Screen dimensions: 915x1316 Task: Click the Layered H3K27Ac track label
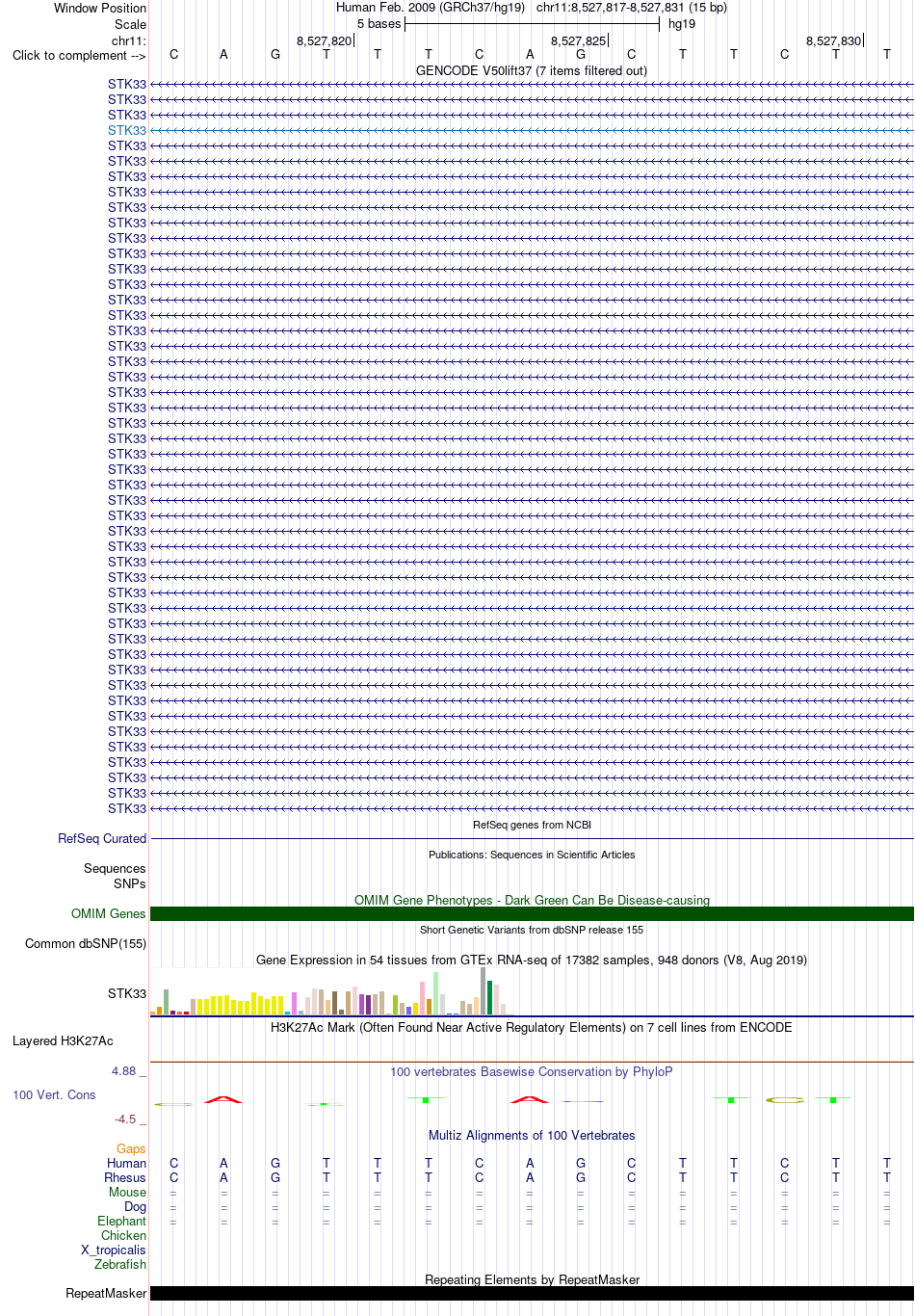click(63, 1040)
